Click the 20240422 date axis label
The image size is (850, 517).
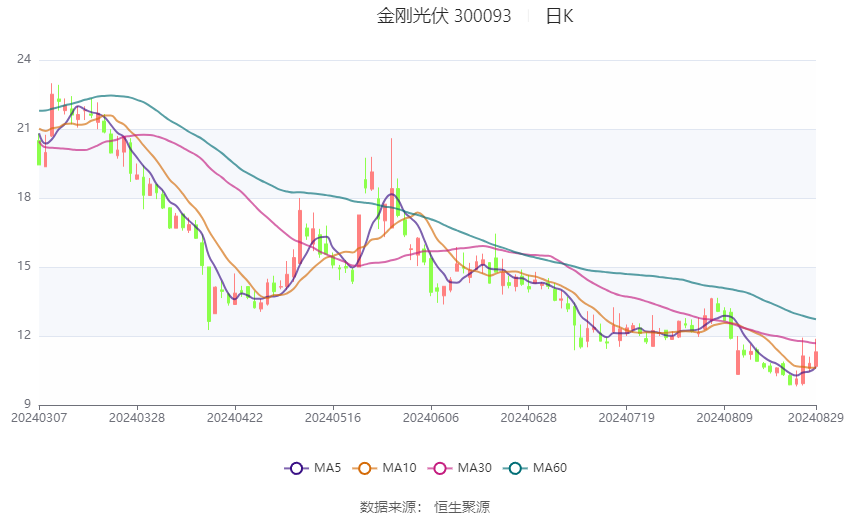pyautogui.click(x=235, y=418)
